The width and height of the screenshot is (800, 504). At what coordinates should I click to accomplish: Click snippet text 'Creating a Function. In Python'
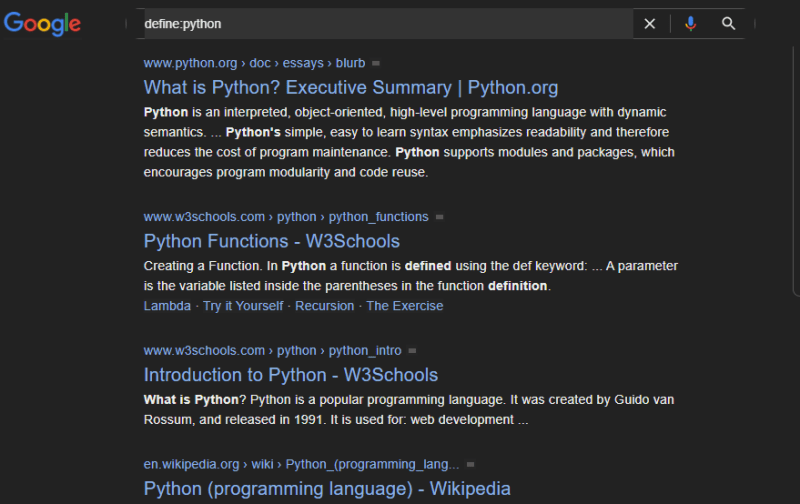click(x=235, y=266)
